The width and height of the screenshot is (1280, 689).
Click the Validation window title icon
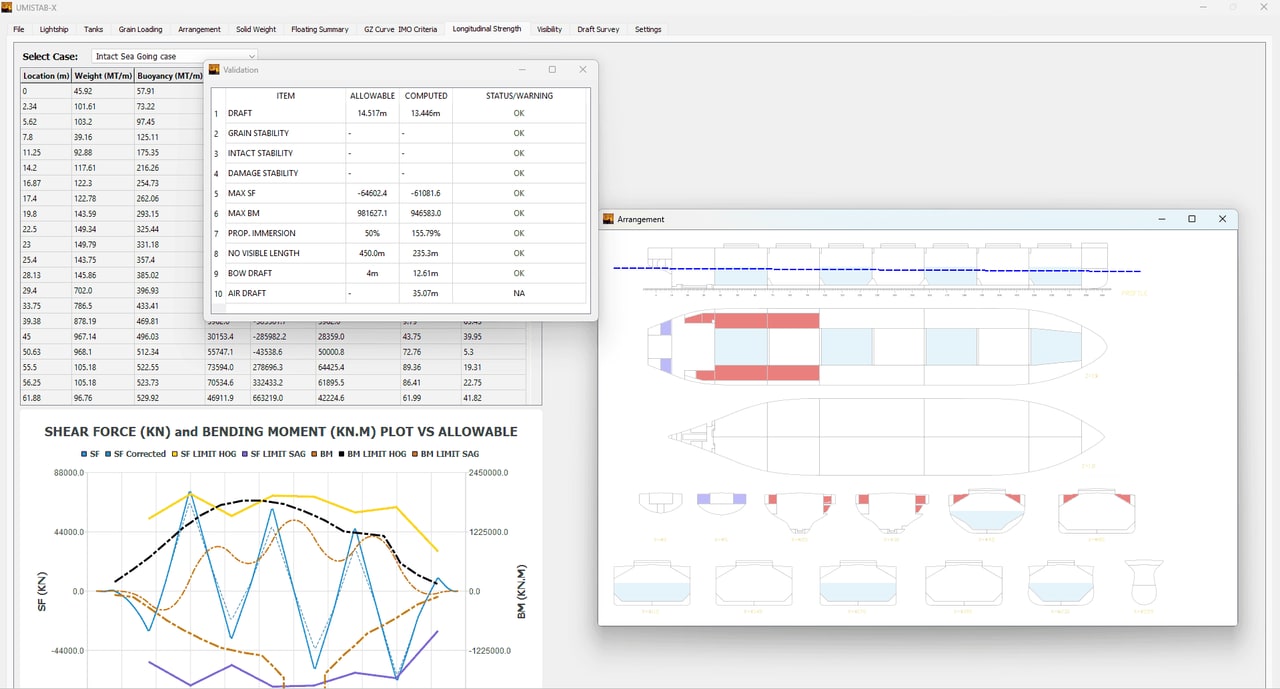[x=214, y=70]
